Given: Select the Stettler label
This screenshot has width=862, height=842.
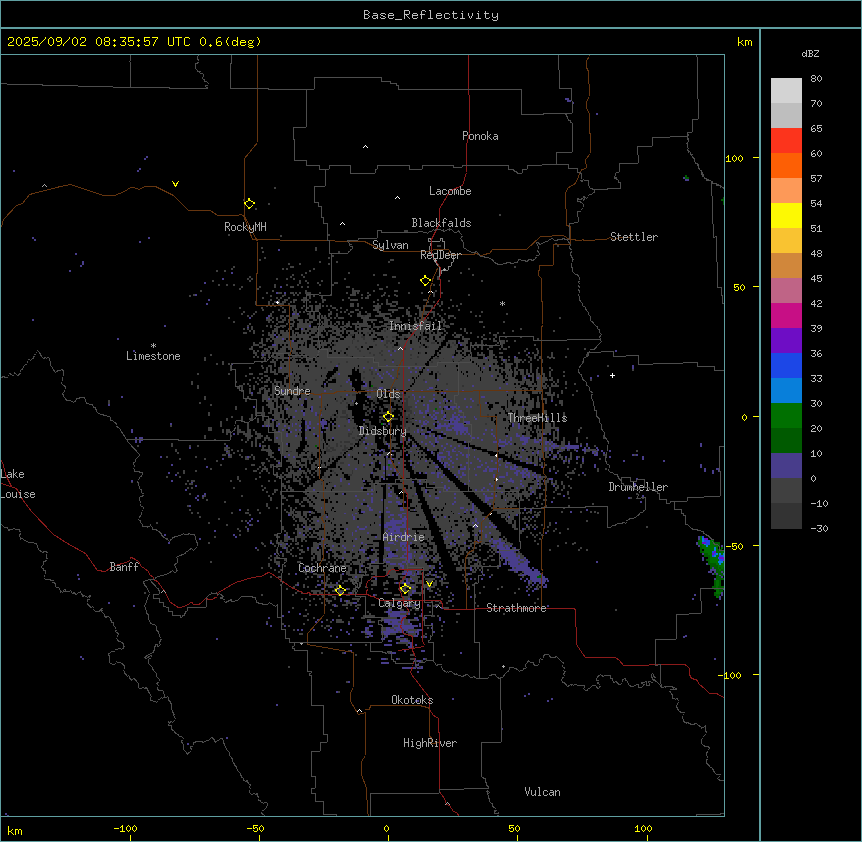Looking at the screenshot, I should [x=634, y=237].
